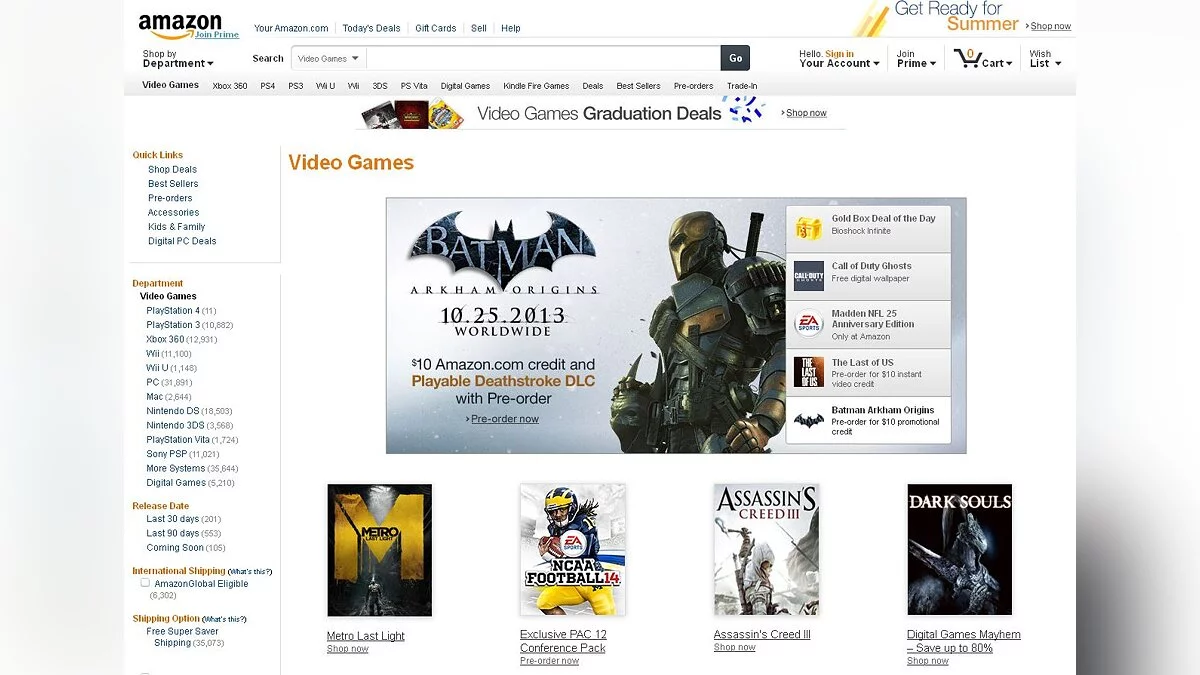
Task: Open the Metro Last Light cover image
Action: pyautogui.click(x=380, y=550)
